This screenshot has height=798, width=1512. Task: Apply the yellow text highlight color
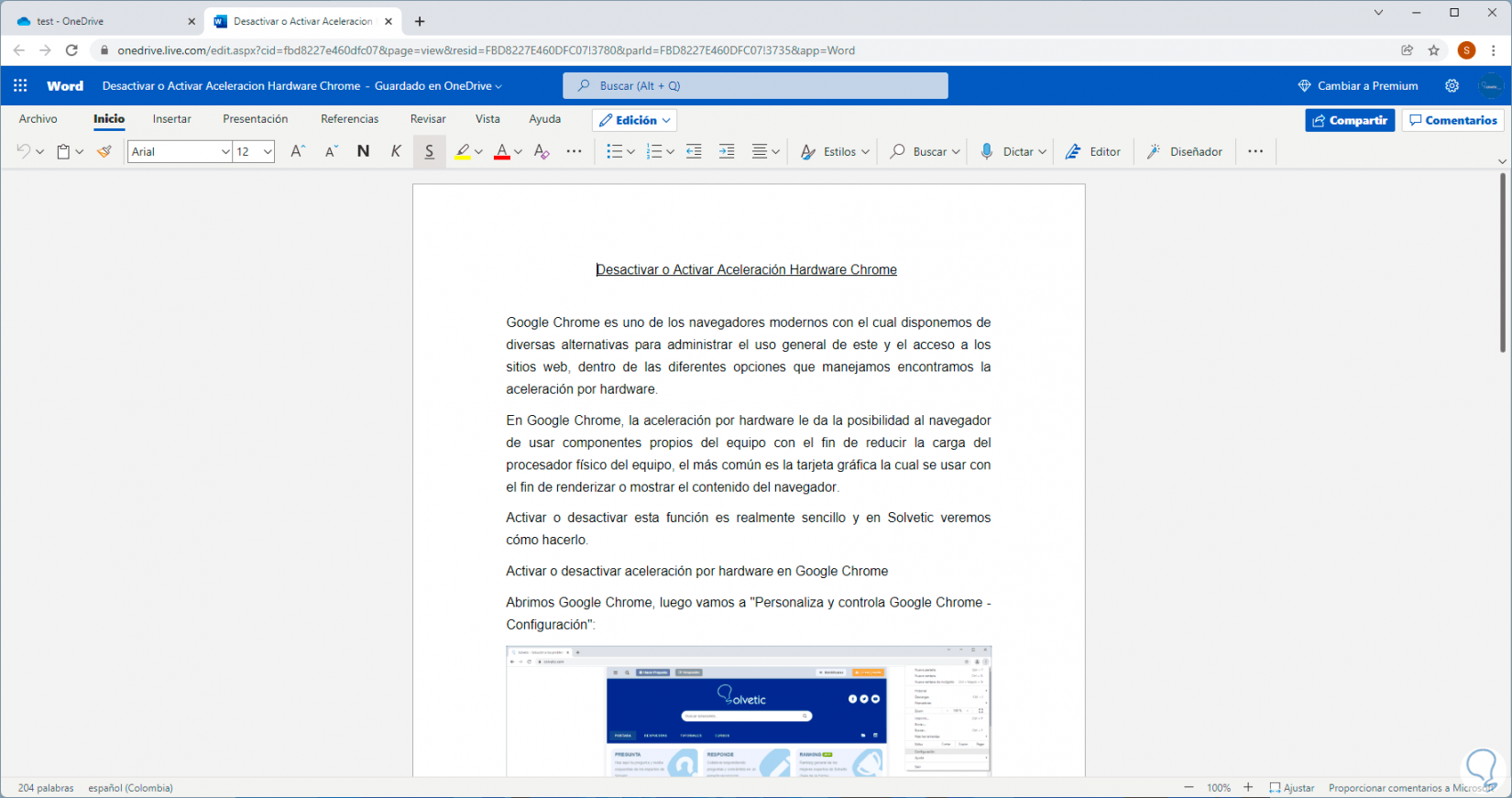463,152
